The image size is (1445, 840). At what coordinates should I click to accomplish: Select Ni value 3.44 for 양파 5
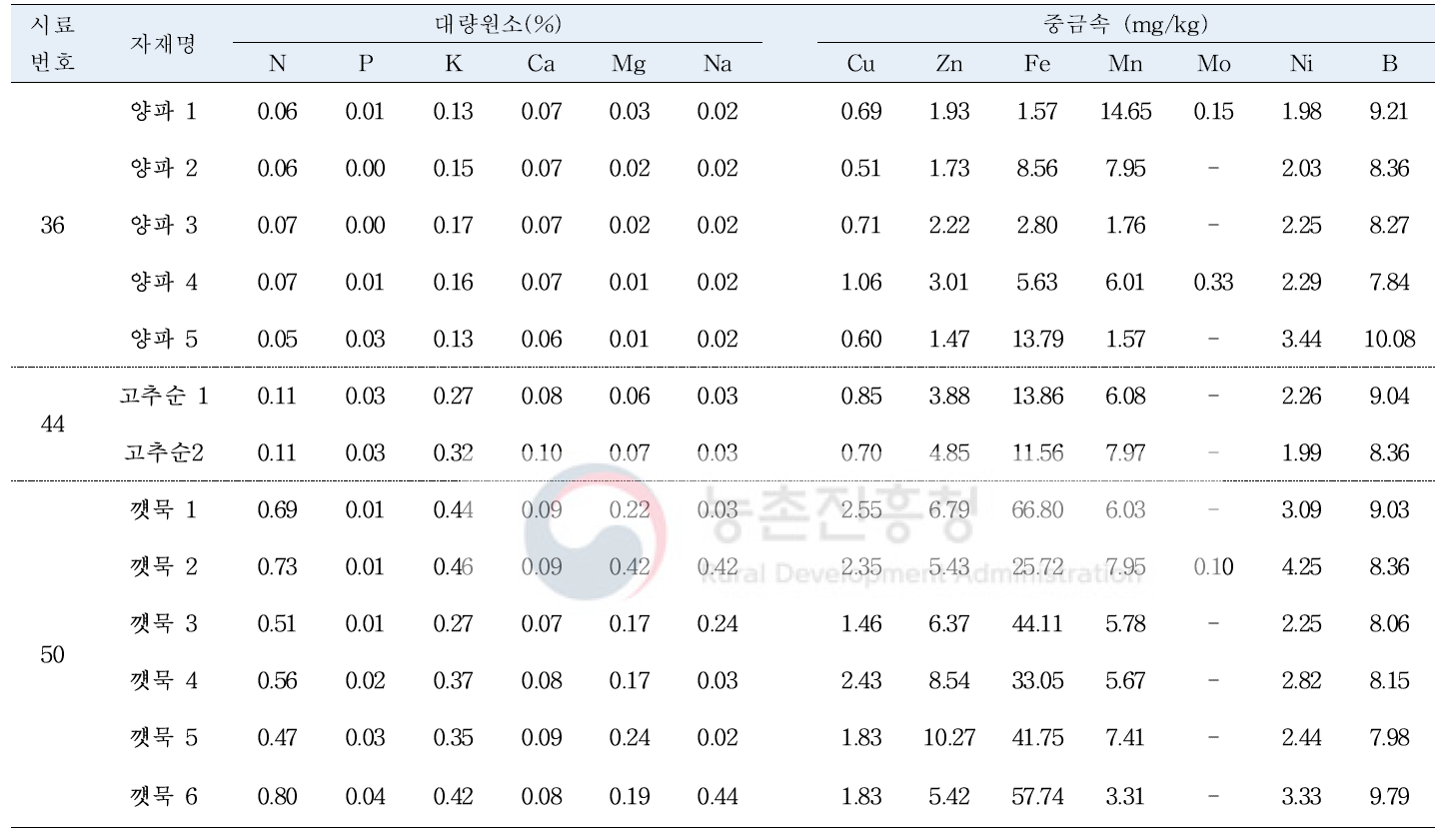[x=1301, y=340]
